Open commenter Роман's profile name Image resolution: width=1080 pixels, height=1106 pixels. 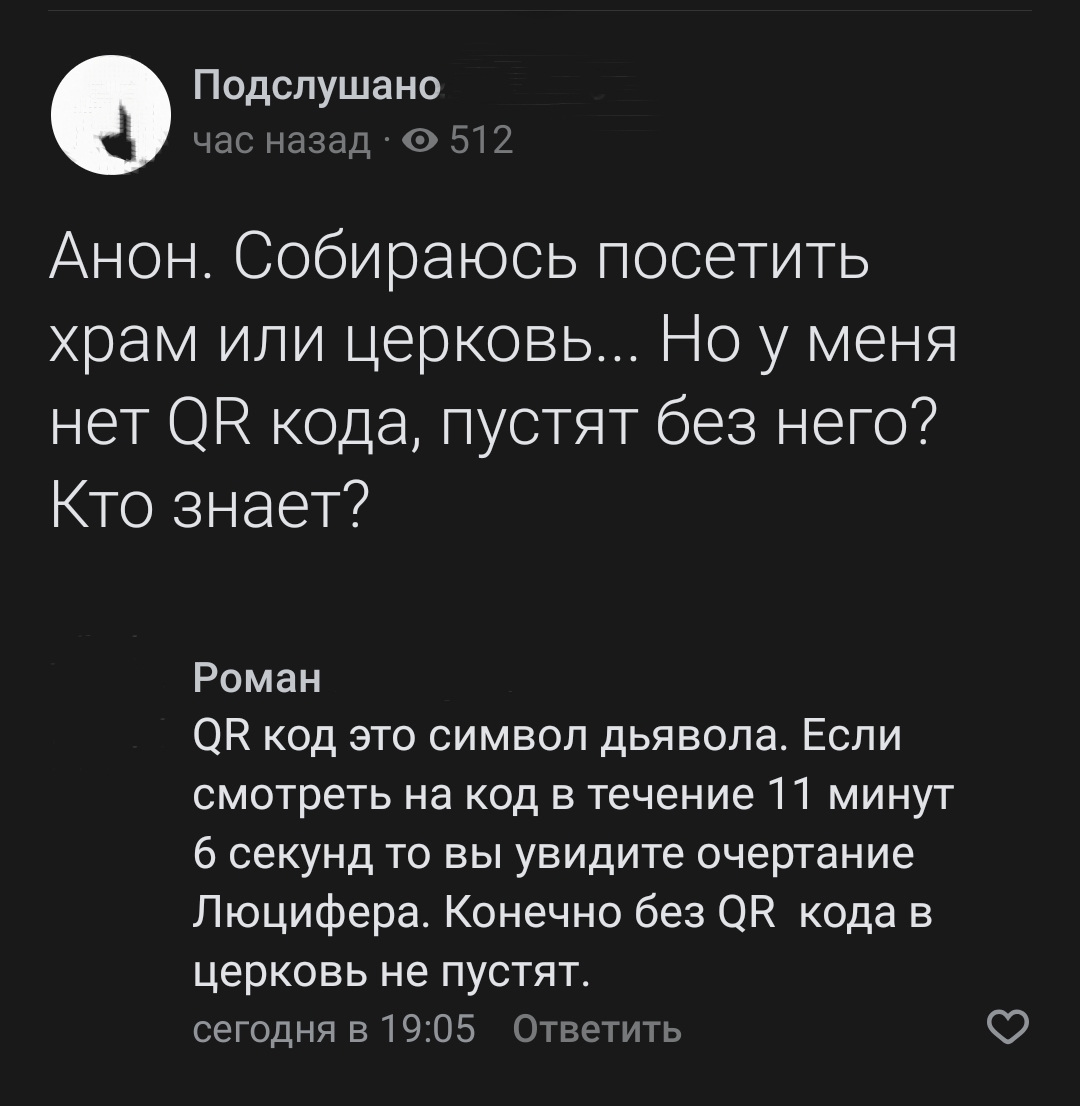[x=258, y=680]
